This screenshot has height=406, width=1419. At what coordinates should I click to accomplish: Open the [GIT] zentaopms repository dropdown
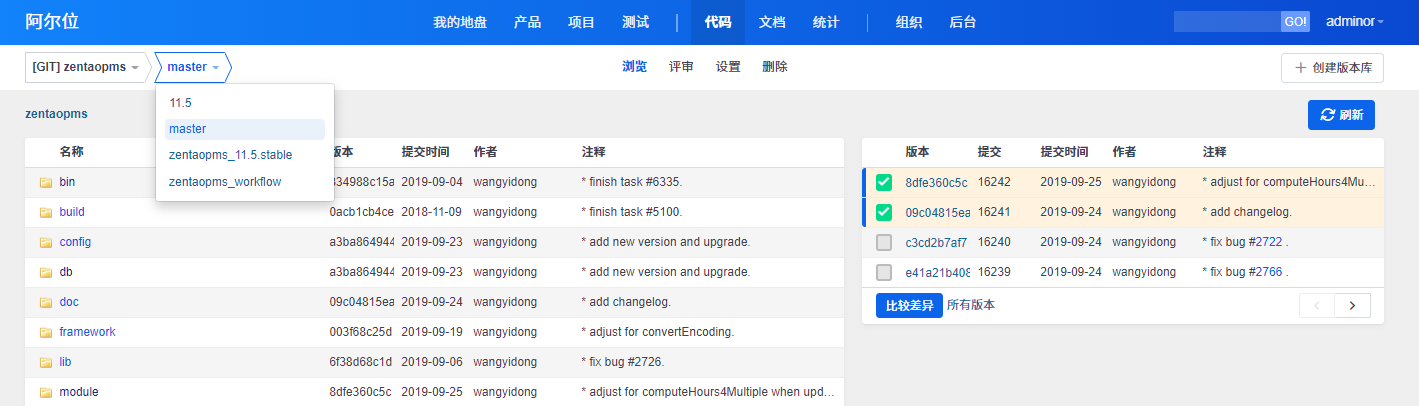click(86, 67)
